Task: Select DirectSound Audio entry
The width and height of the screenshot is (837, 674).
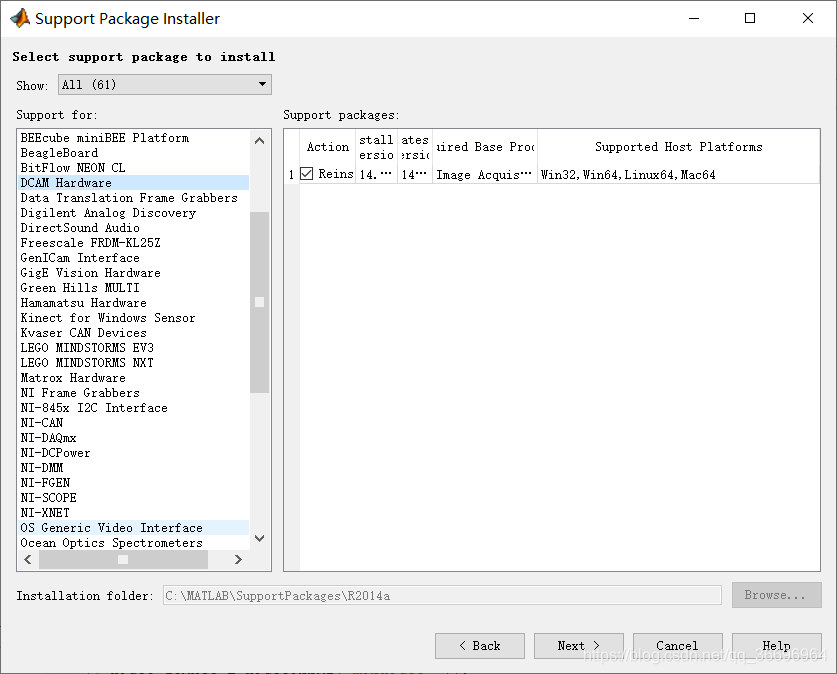Action: (x=133, y=227)
